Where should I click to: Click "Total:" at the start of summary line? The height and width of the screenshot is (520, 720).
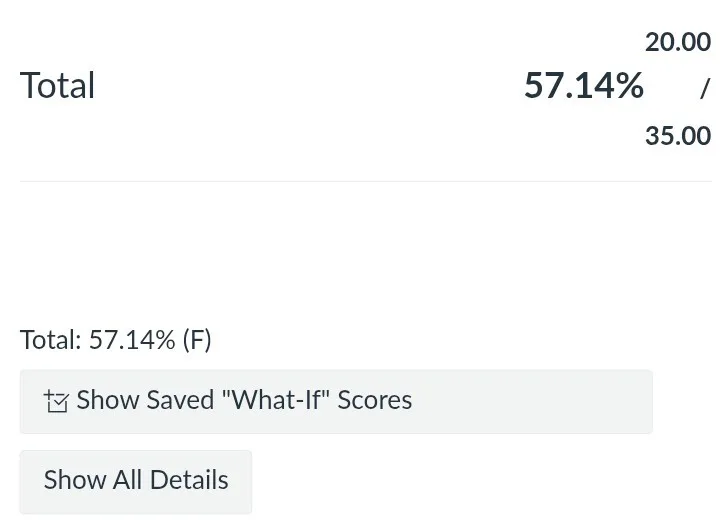click(x=51, y=340)
